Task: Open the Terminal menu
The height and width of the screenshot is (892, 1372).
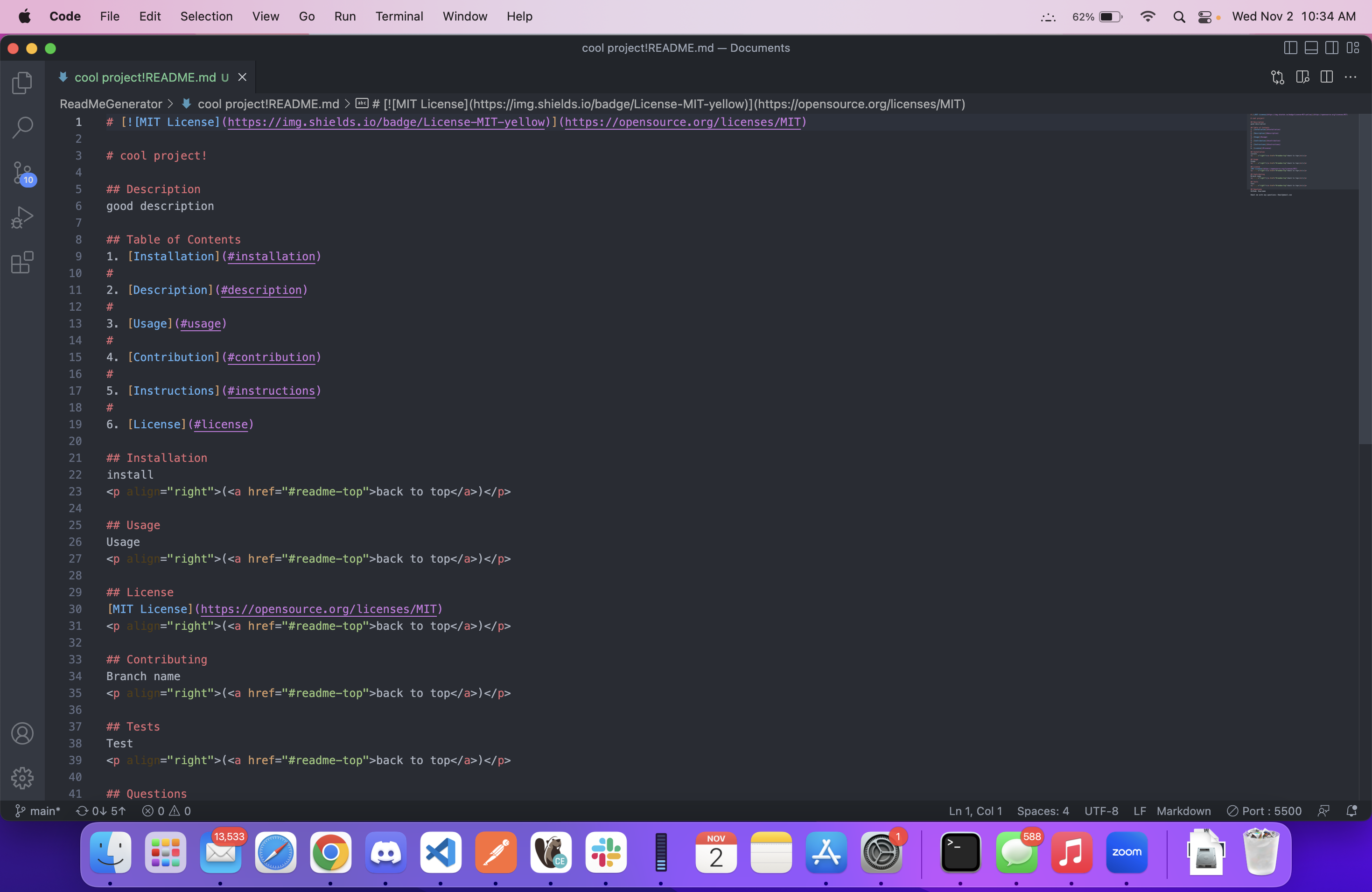Action: click(x=399, y=16)
